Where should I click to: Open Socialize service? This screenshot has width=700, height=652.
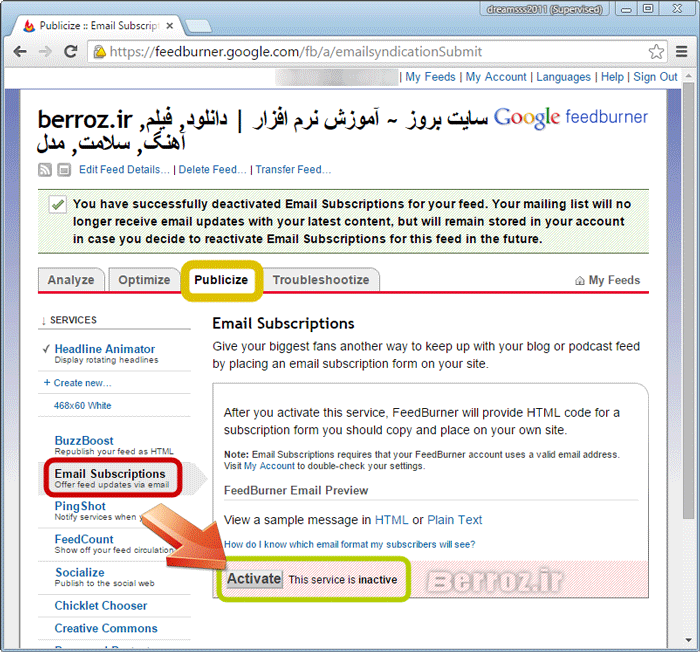pos(80,573)
